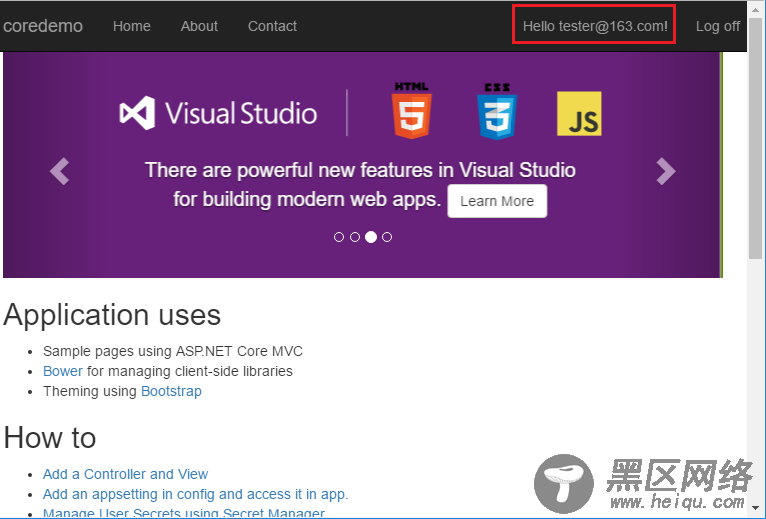Image resolution: width=766 pixels, height=519 pixels.
Task: Select the third active carousel indicator dot
Action: pos(371,237)
